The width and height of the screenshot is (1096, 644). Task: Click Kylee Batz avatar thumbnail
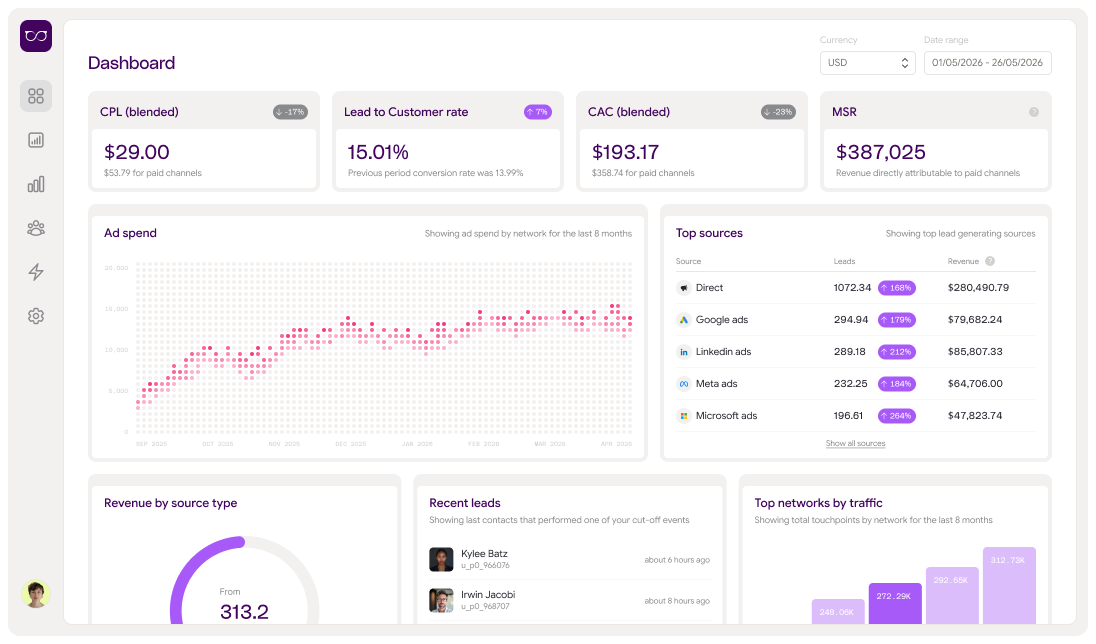(x=441, y=559)
